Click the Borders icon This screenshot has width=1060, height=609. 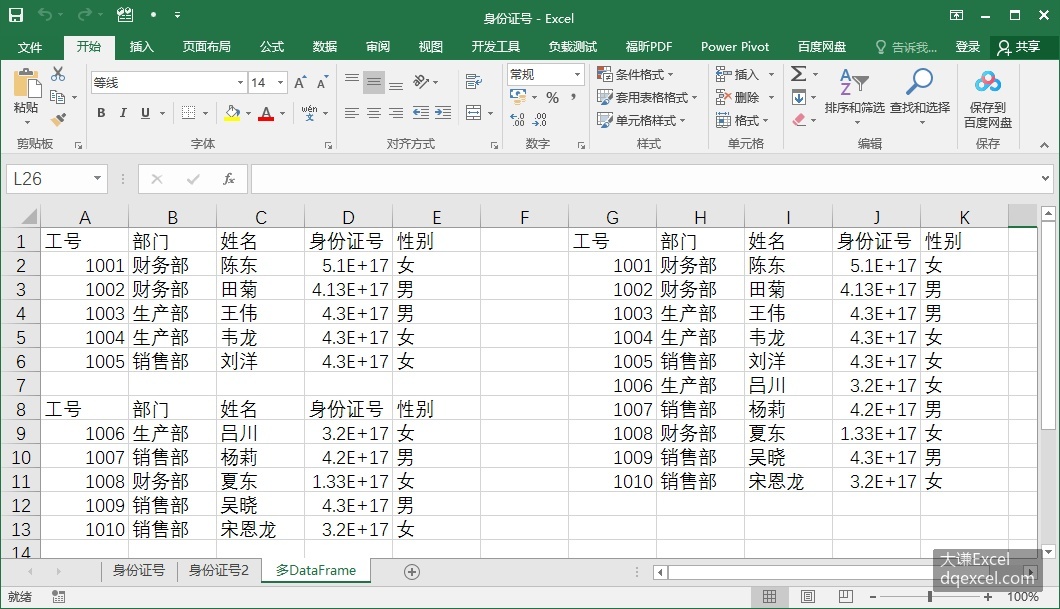pos(189,113)
